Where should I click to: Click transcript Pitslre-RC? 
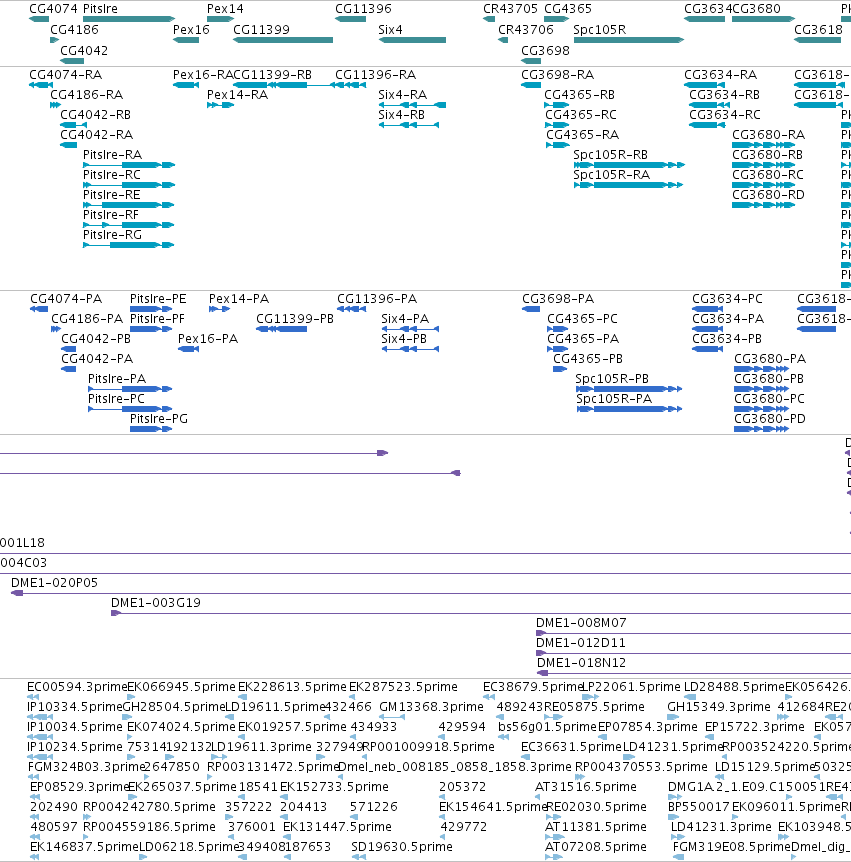click(x=129, y=185)
